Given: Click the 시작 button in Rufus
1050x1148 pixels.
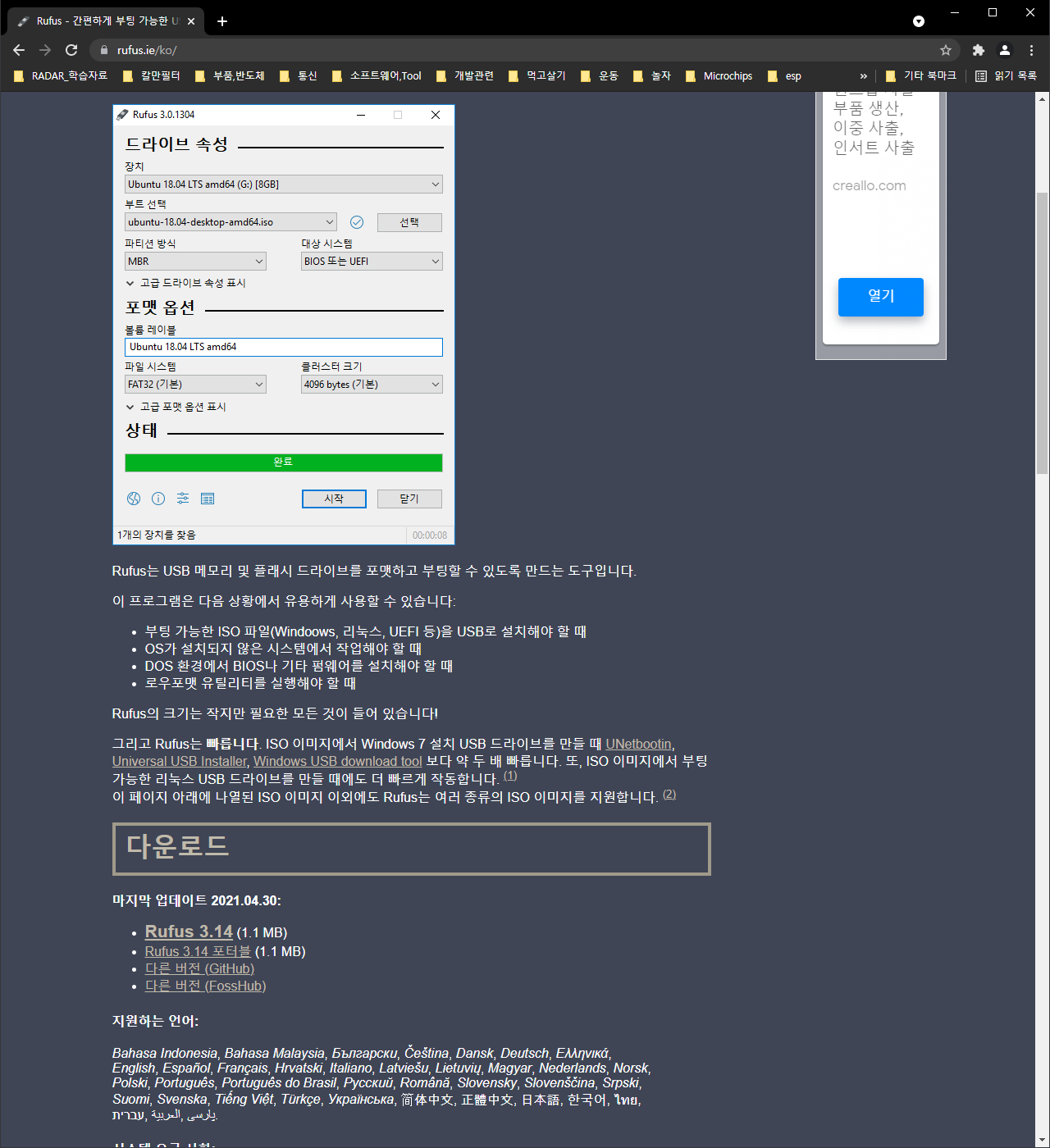Looking at the screenshot, I should click(334, 499).
